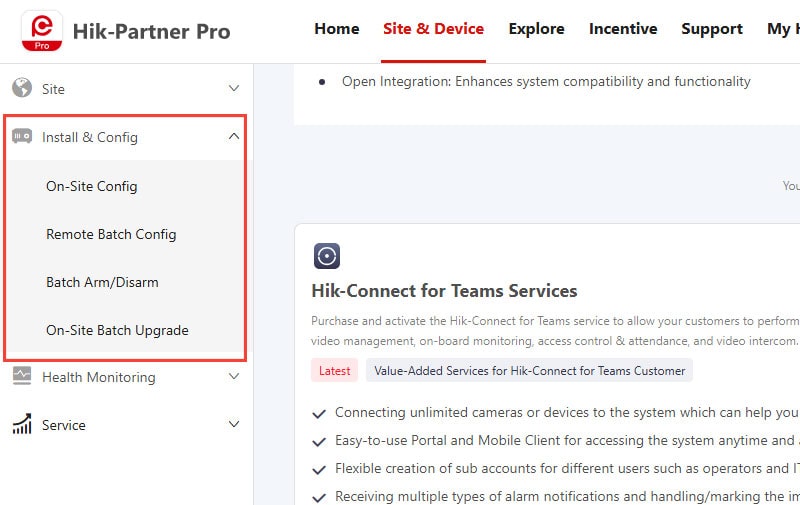800x505 pixels.
Task: Click the Service bar chart icon
Action: tap(22, 424)
